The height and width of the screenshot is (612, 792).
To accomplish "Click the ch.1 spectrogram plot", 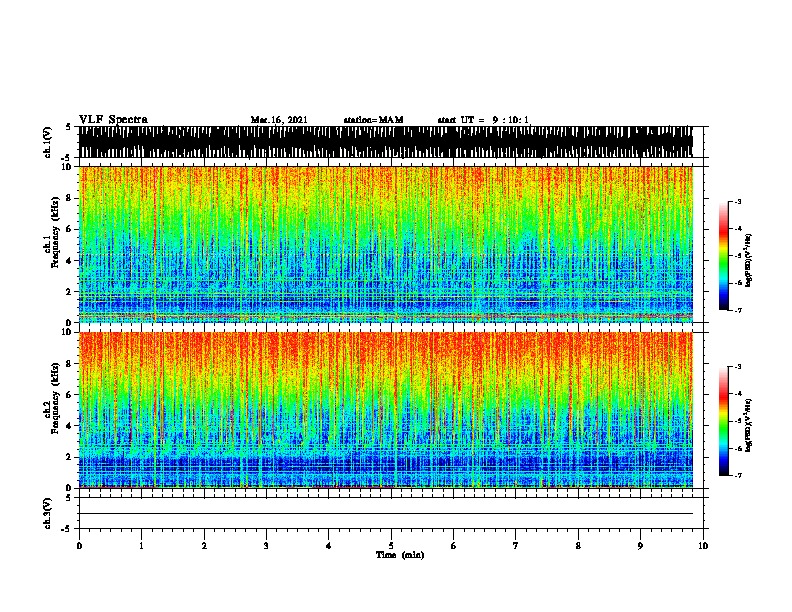I will point(386,244).
